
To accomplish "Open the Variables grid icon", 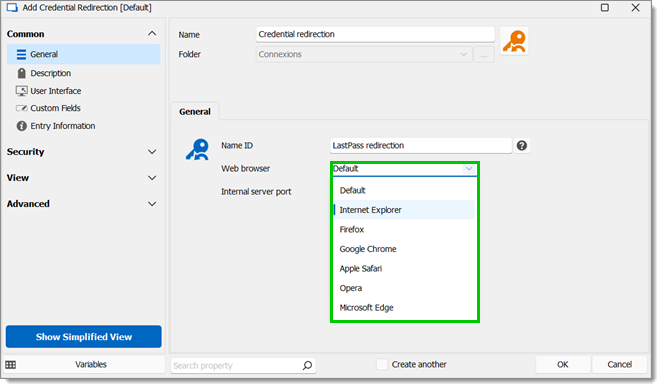I will tap(11, 365).
